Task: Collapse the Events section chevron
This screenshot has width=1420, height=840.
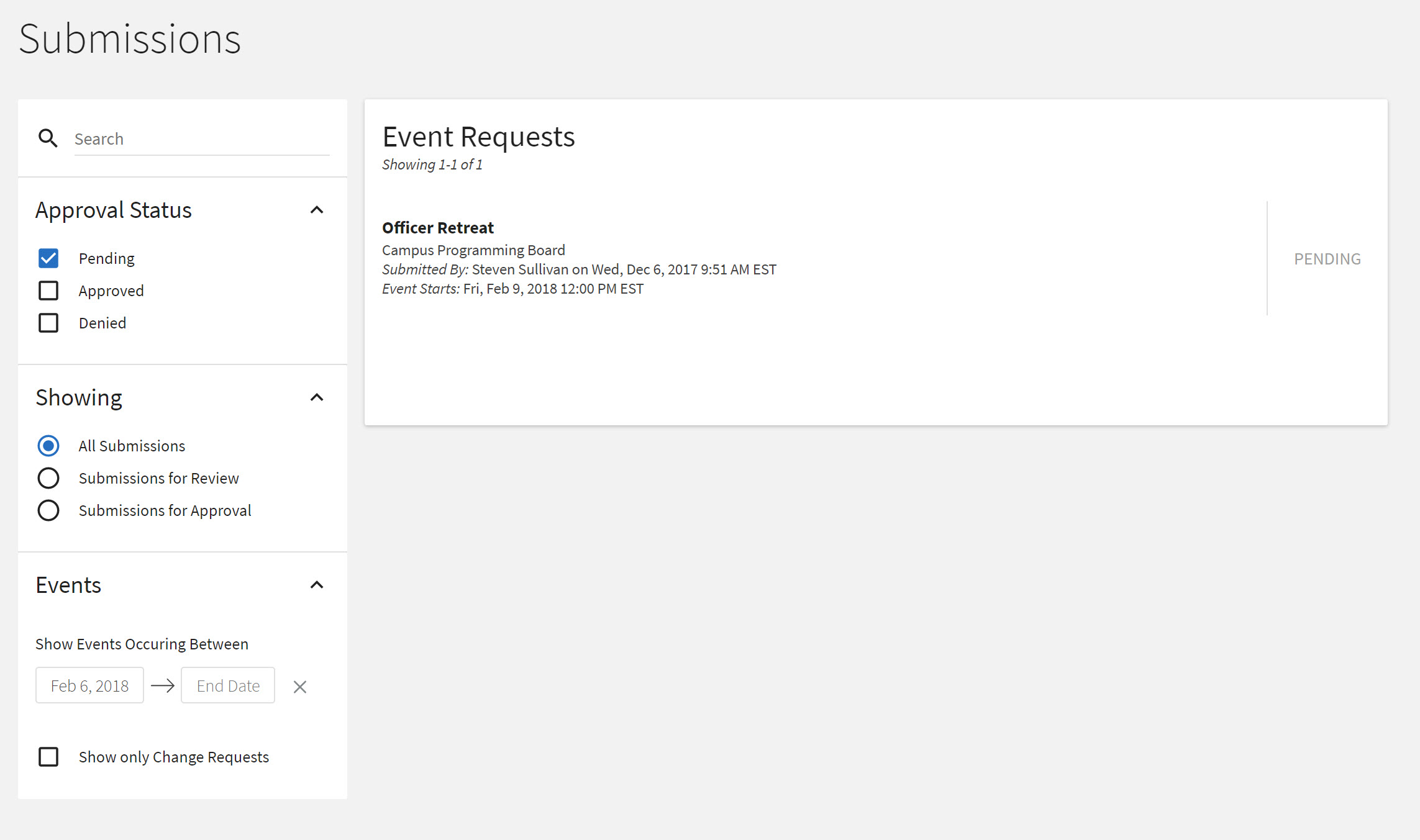Action: (x=317, y=585)
